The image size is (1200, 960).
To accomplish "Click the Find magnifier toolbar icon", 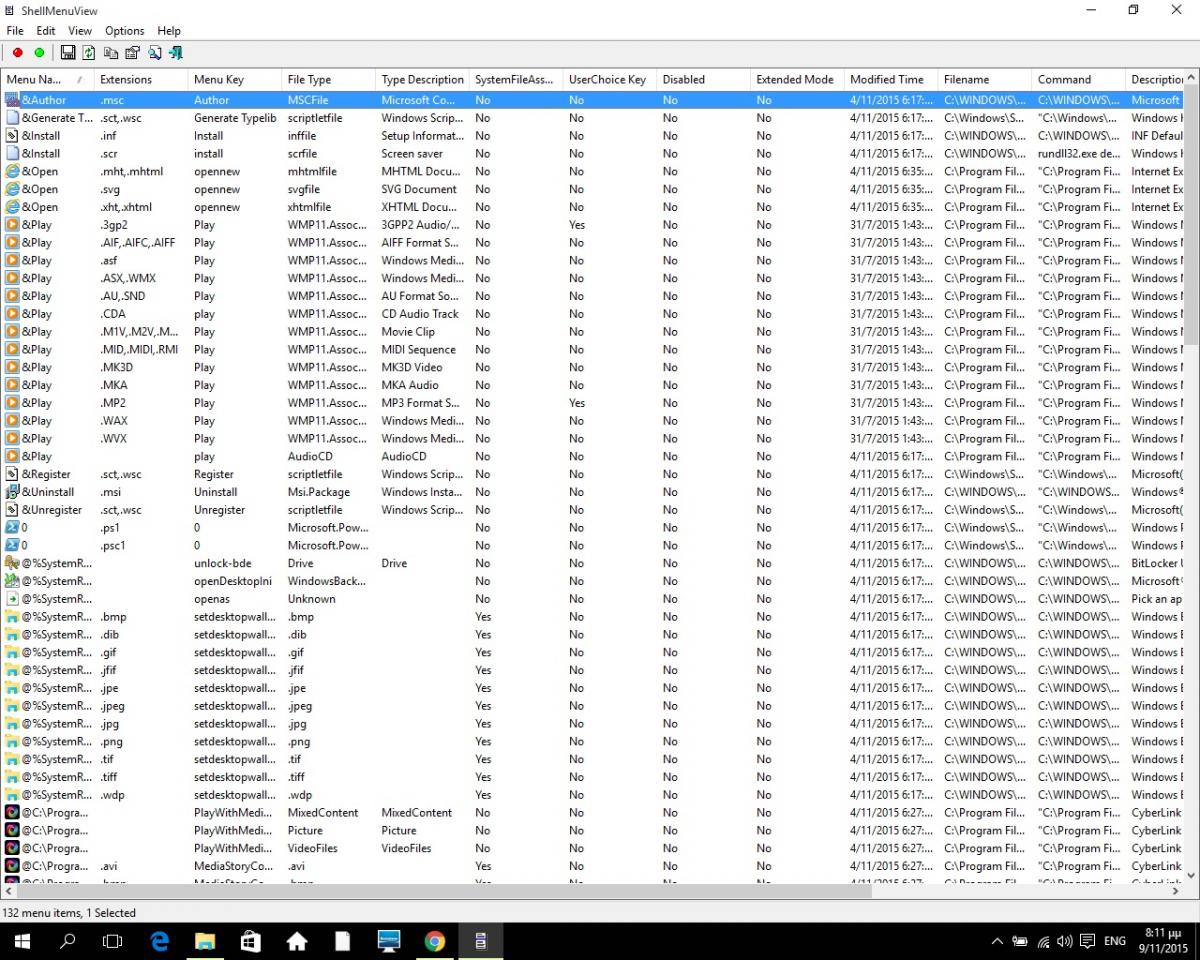I will (154, 53).
